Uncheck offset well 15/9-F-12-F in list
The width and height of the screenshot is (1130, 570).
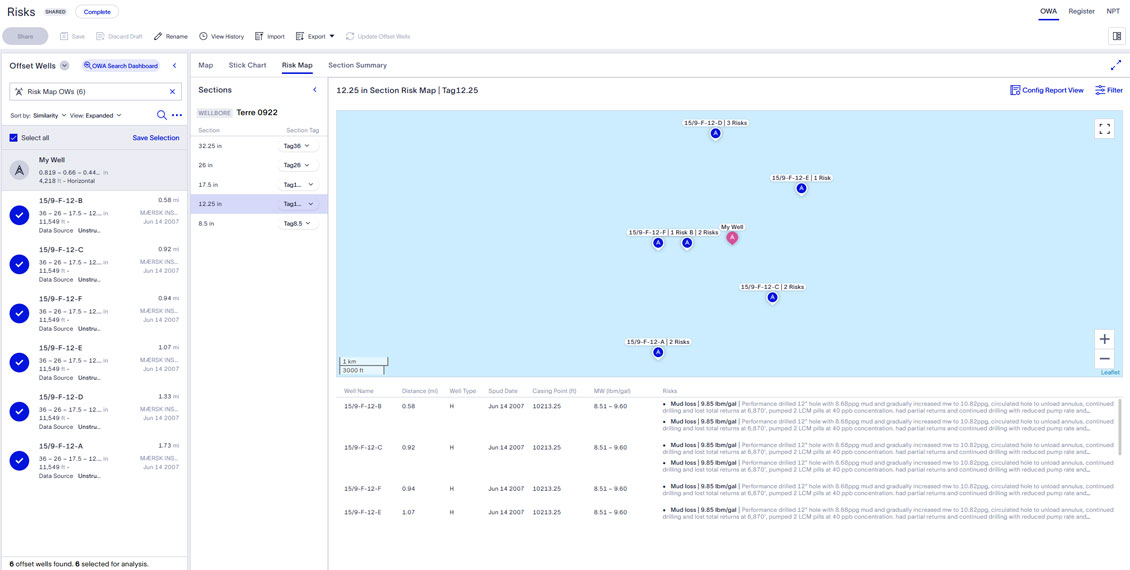pos(19,313)
